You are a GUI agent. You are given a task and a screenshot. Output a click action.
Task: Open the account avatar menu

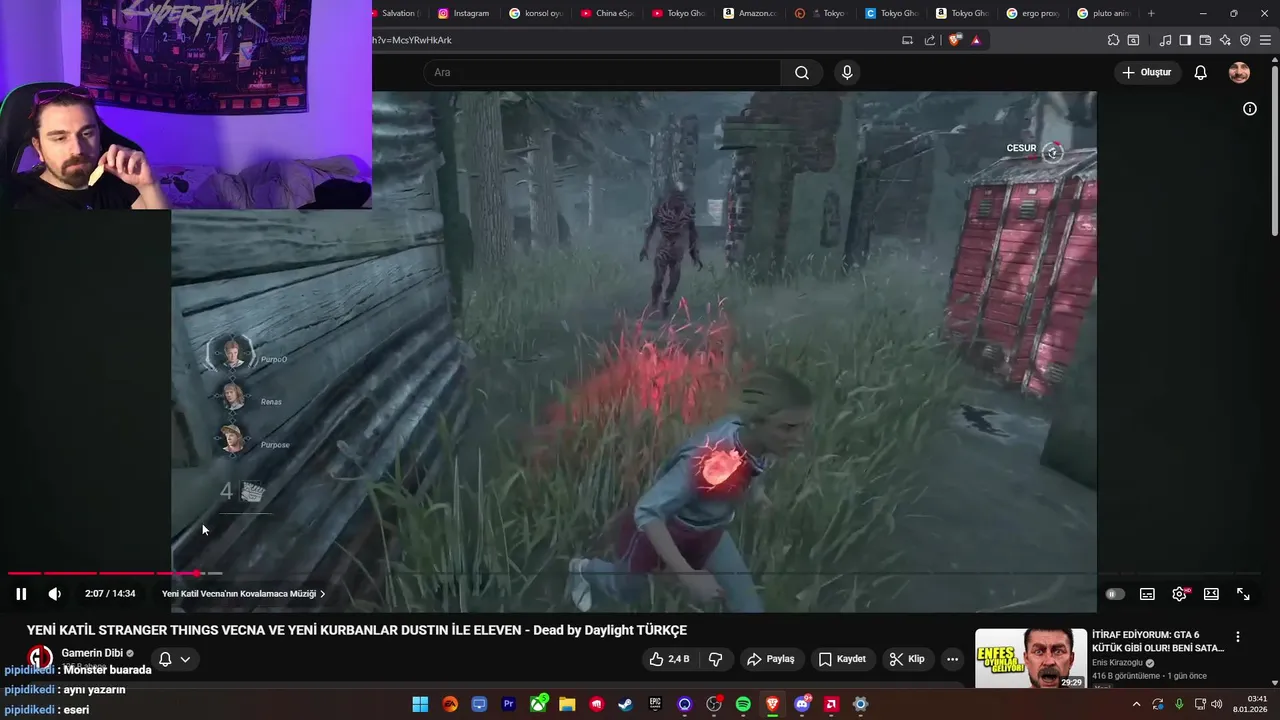[1239, 72]
